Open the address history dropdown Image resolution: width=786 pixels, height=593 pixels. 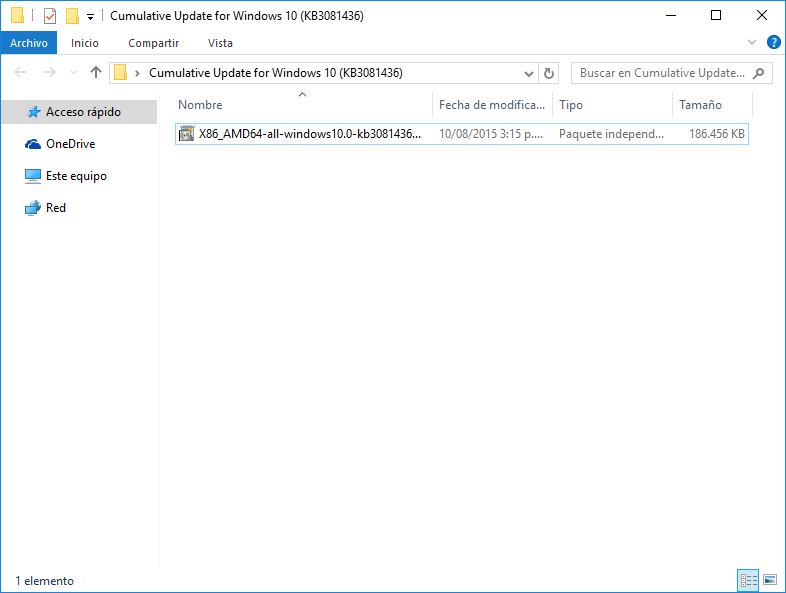(528, 73)
